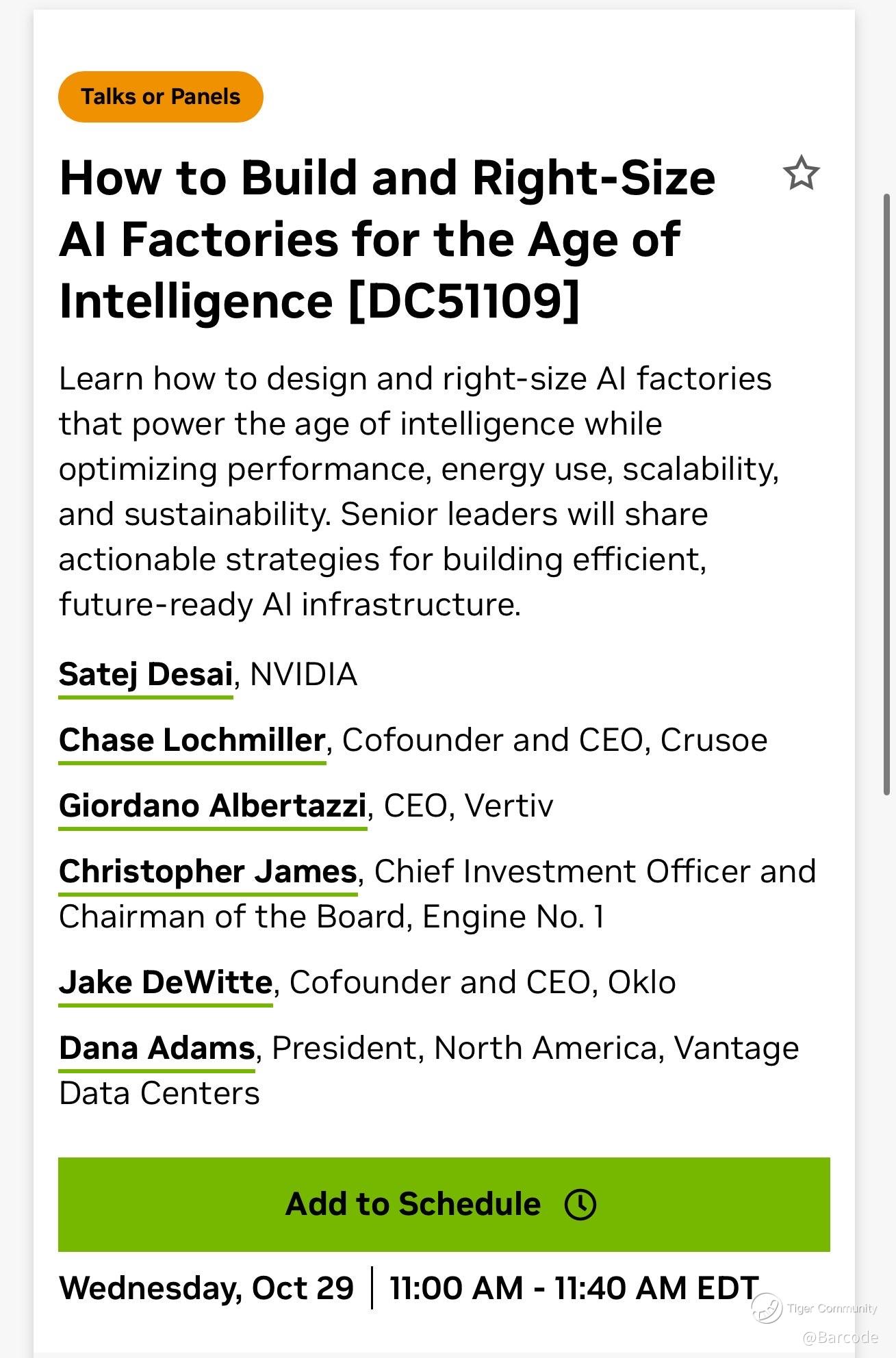The image size is (896, 1358).
Task: Click the session description paragraph
Action: [x=418, y=491]
